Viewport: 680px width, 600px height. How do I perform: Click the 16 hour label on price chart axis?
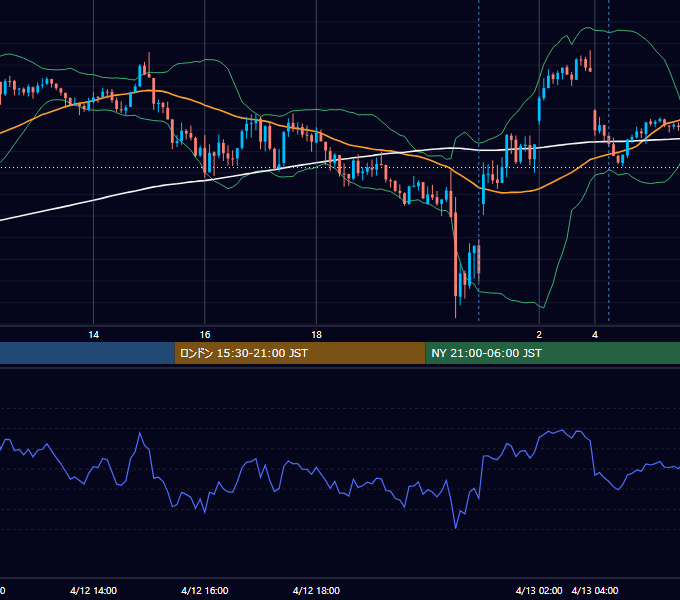(x=205, y=335)
